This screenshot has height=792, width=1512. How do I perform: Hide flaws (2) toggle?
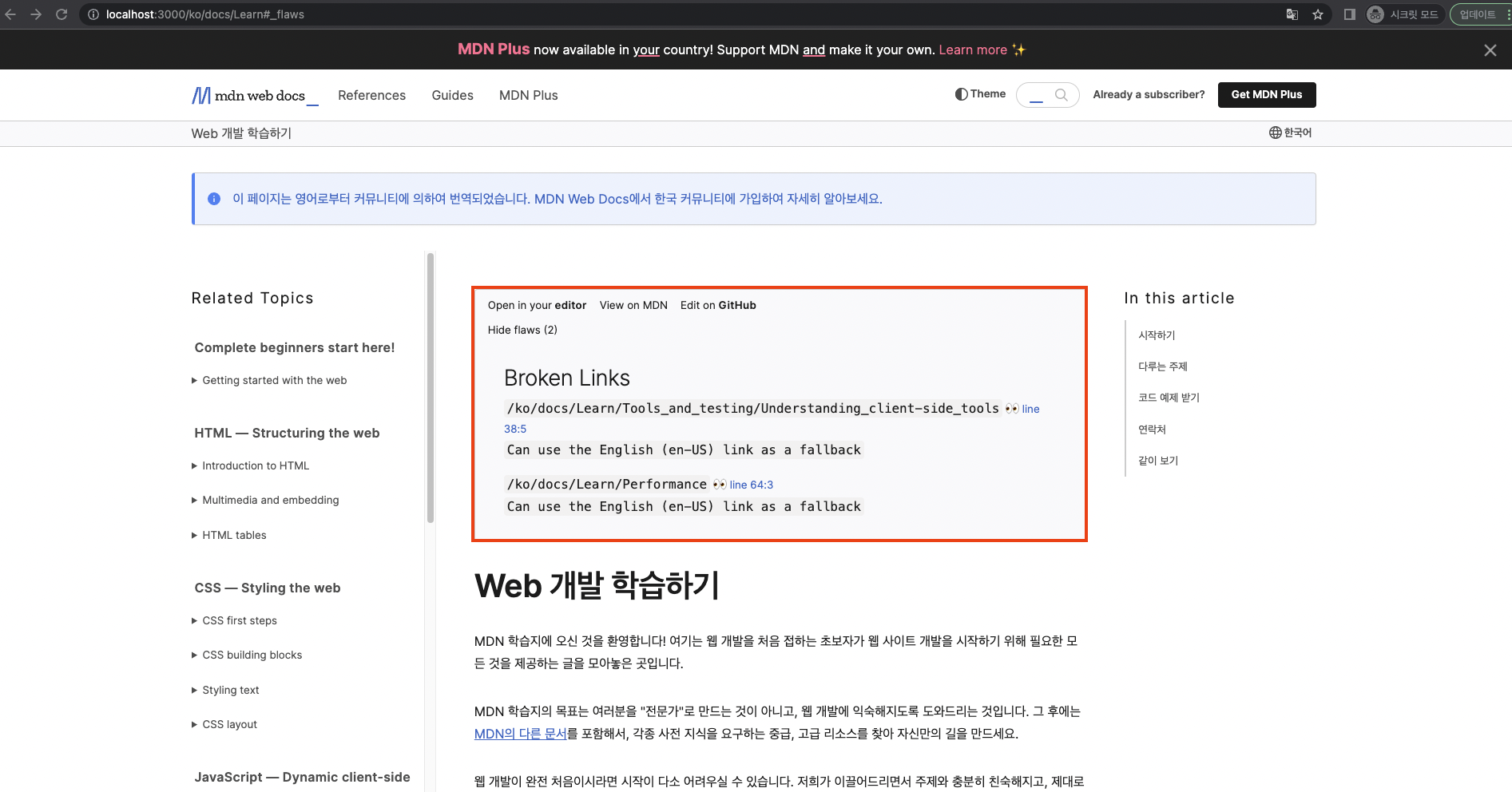pos(522,330)
